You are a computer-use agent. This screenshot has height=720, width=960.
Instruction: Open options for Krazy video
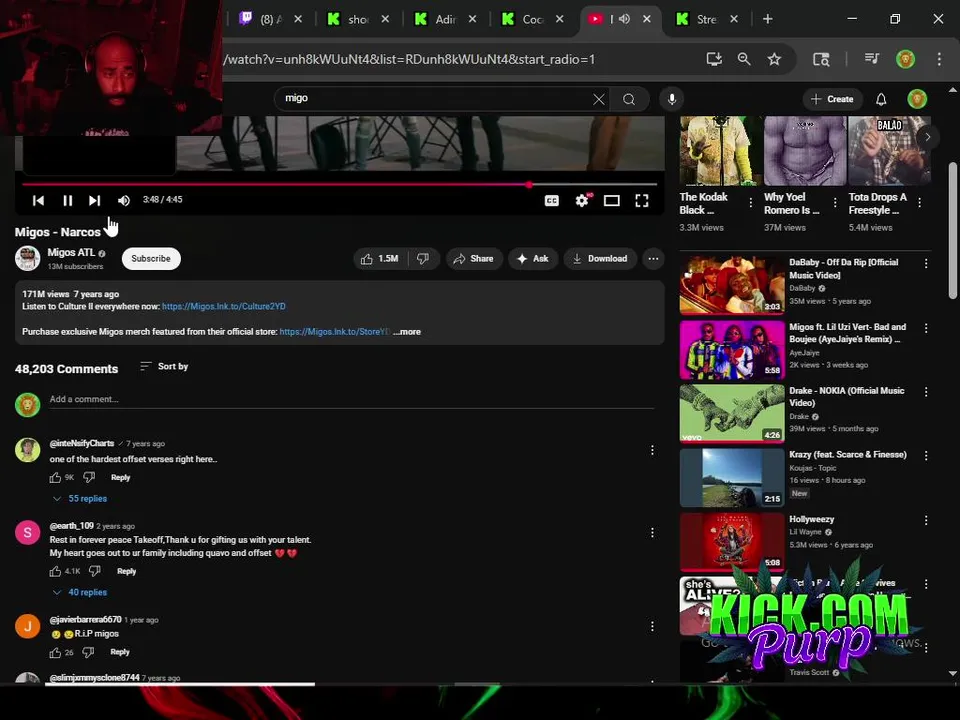926,456
